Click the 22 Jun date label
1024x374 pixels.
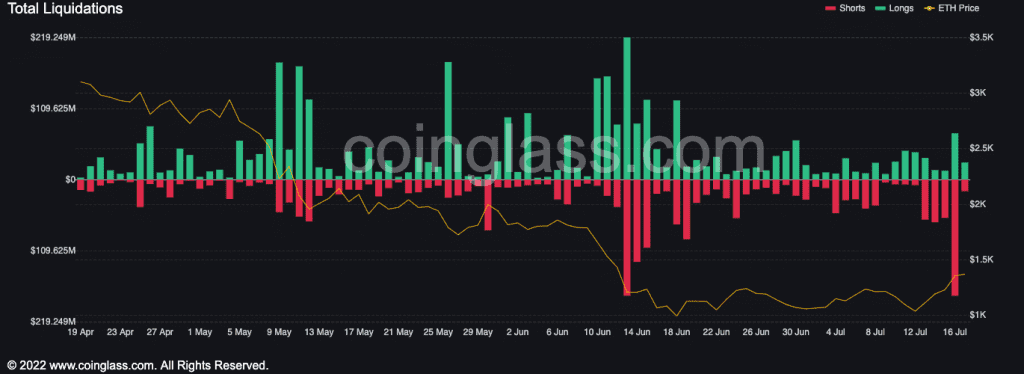click(716, 332)
